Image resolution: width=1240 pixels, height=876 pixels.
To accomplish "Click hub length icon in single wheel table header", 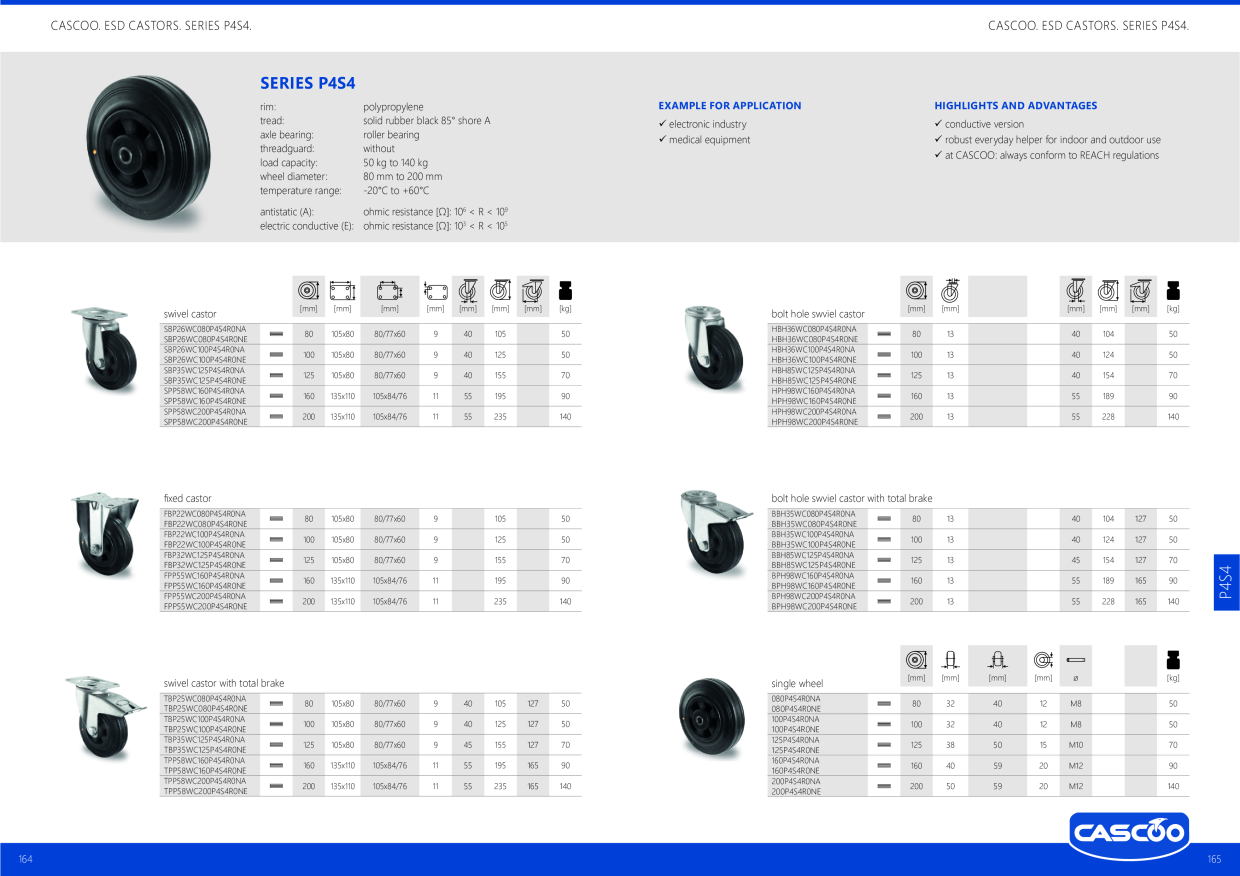I will coord(997,660).
